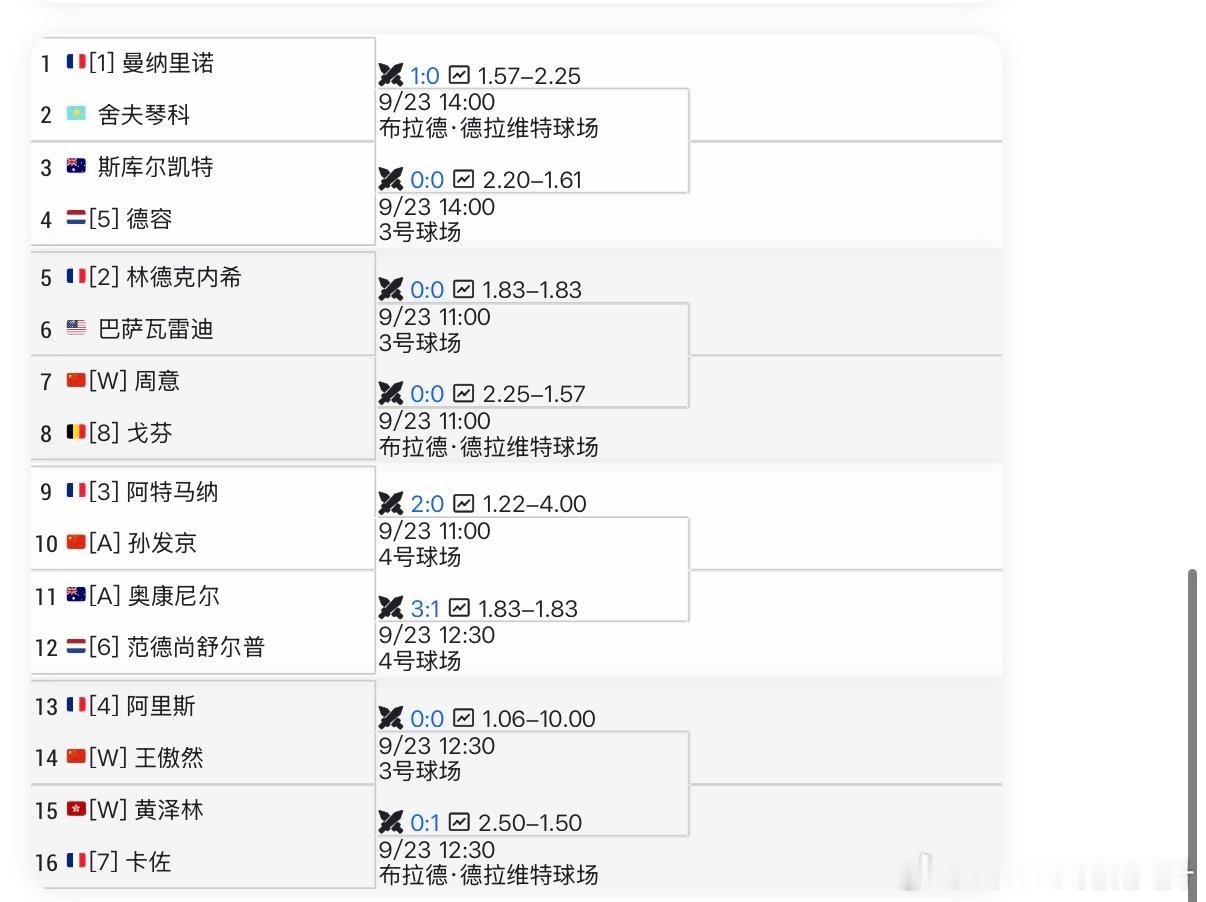Click the head-to-head icon beside score 3:1
1206x902 pixels.
point(390,608)
